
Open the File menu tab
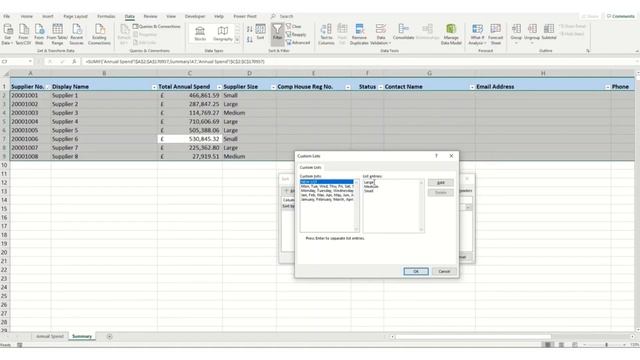(x=7, y=16)
